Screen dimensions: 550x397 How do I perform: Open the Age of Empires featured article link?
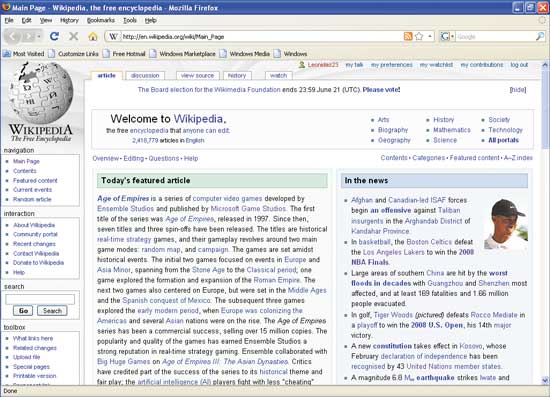123,198
